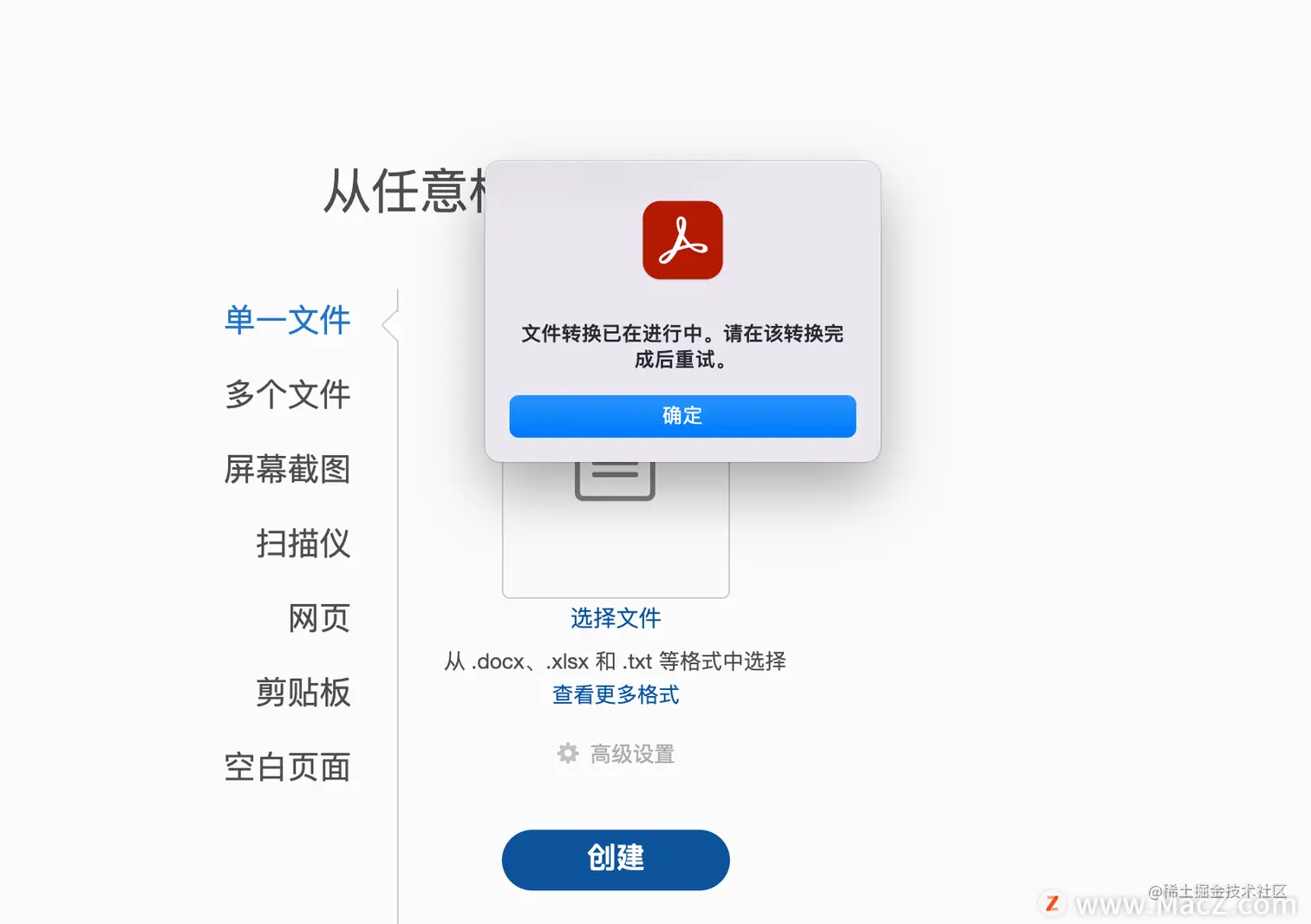Click the gear icon beside 高级设置
Image resolution: width=1311 pixels, height=924 pixels.
pos(568,753)
